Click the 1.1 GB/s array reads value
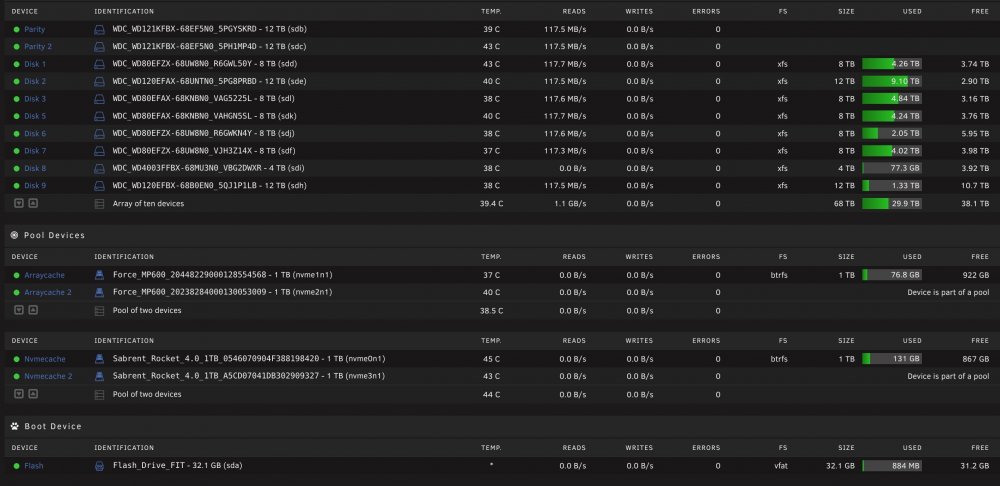The width and height of the screenshot is (1000, 486). (x=571, y=203)
